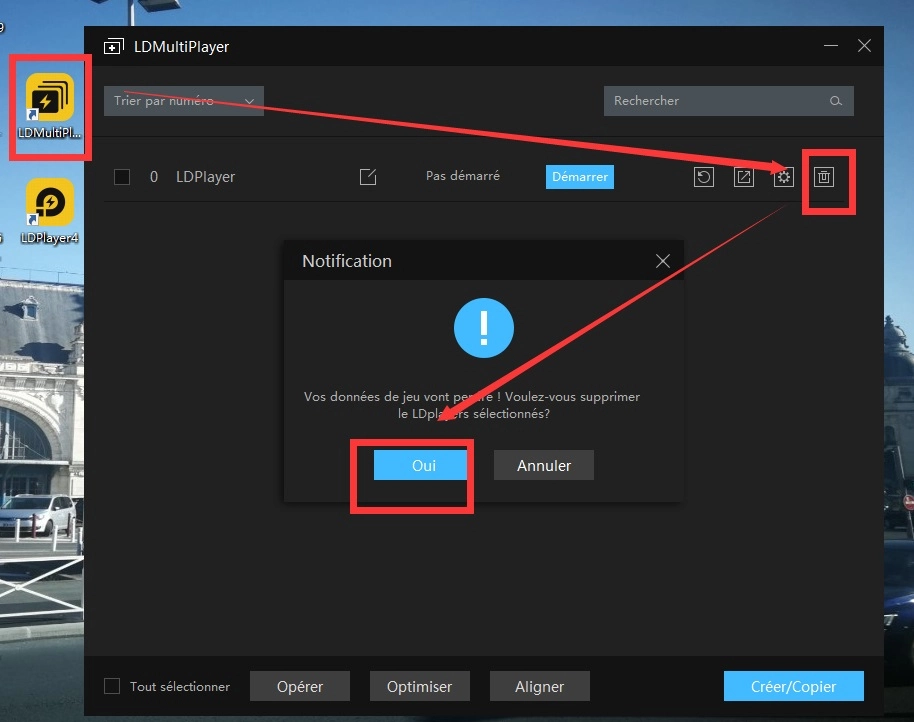Click the trash delete icon for LDPlayer

pos(824,177)
